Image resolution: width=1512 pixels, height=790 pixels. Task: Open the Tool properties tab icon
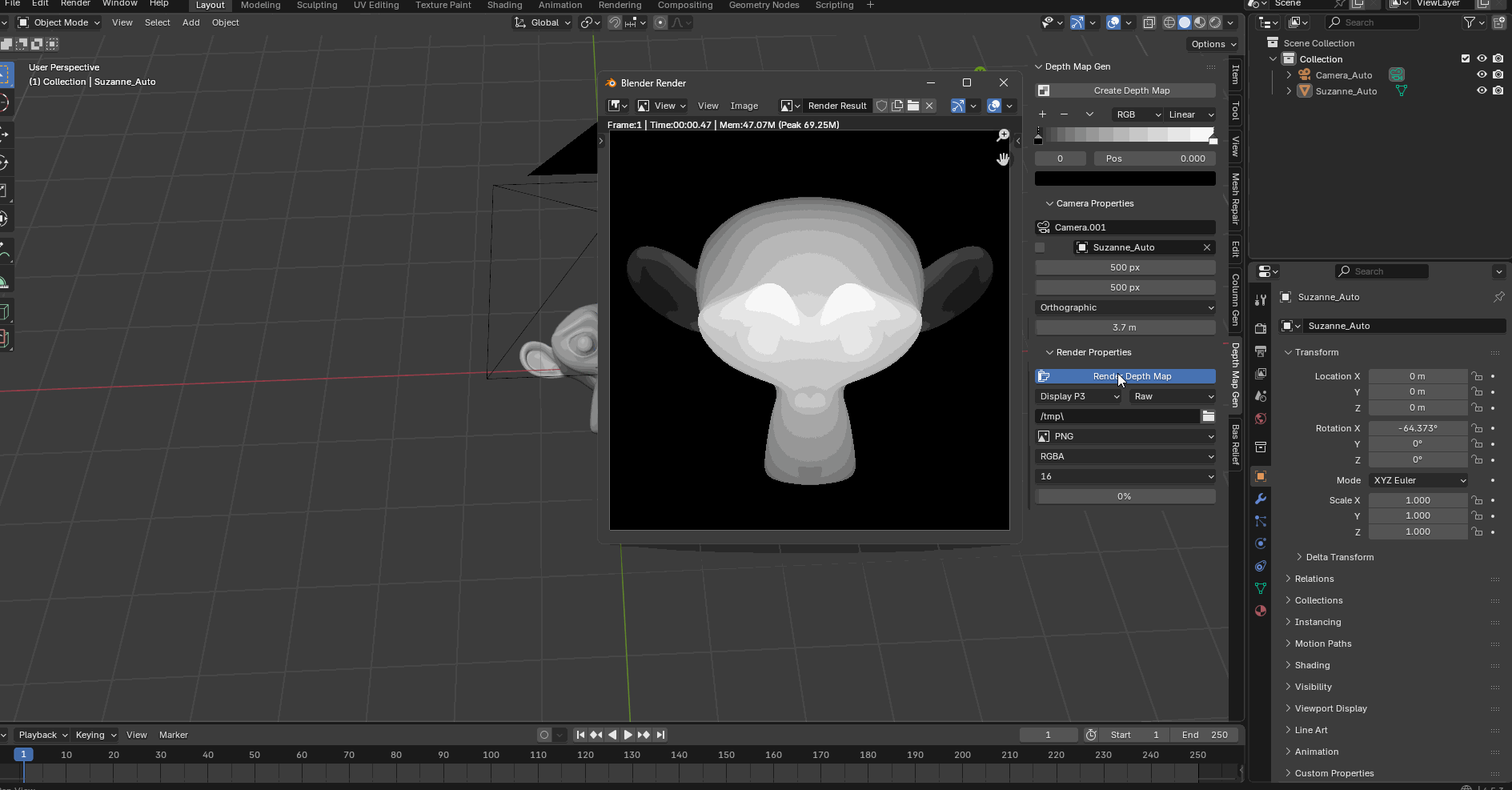click(x=1261, y=300)
